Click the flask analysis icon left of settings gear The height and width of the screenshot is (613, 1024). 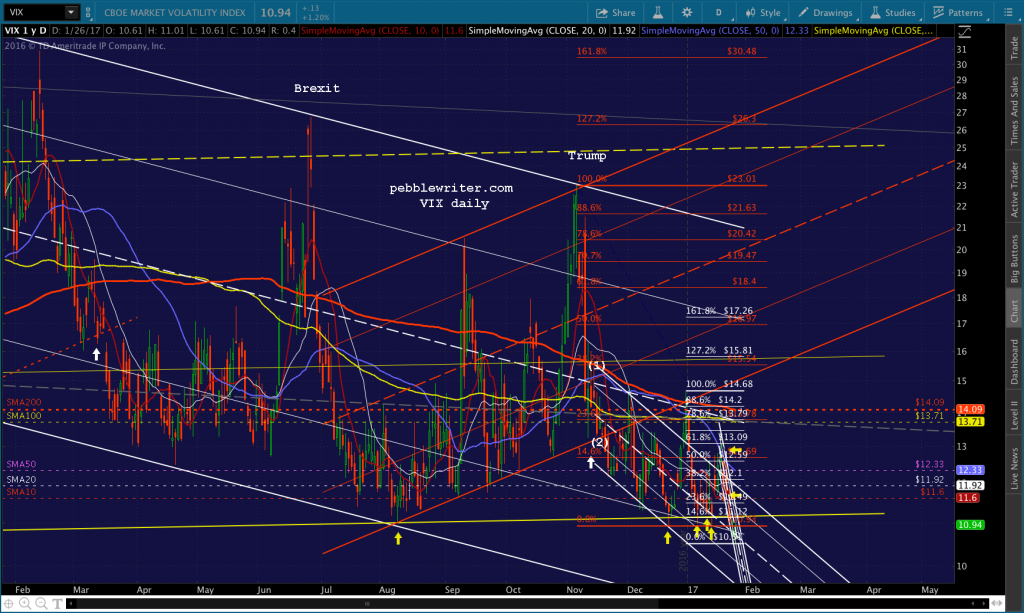[657, 13]
